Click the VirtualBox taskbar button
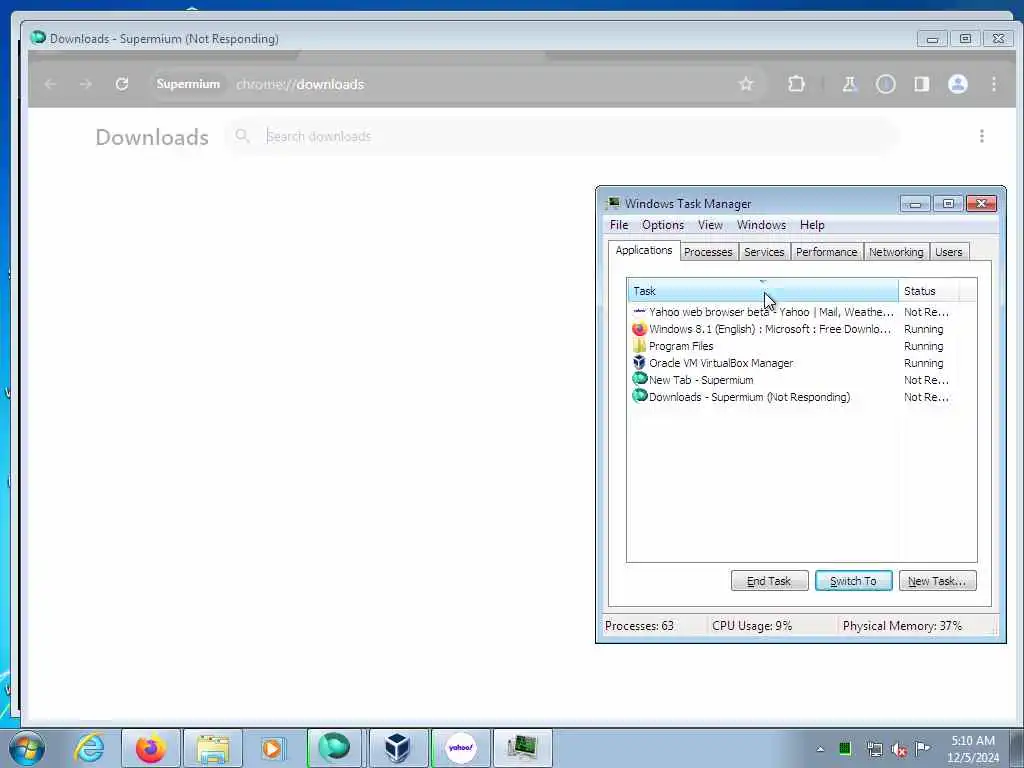This screenshot has width=1024, height=768. click(x=397, y=748)
